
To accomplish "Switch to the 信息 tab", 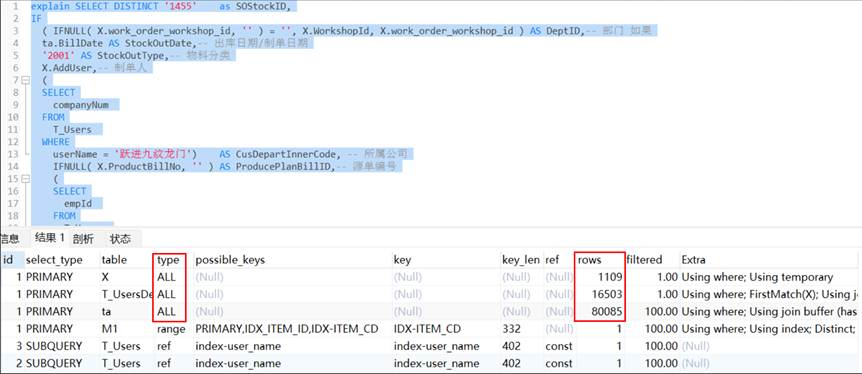I will [10, 238].
